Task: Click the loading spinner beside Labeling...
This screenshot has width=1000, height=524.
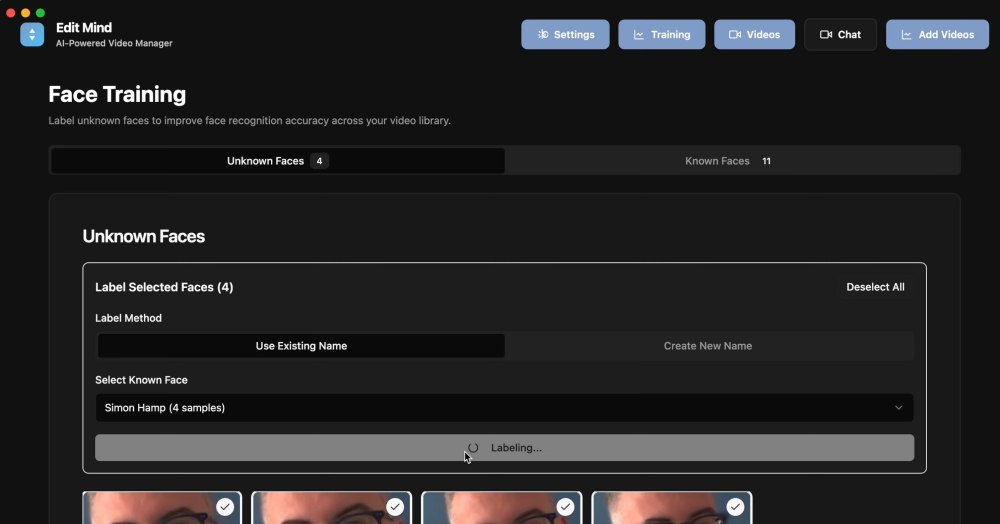Action: (473, 448)
